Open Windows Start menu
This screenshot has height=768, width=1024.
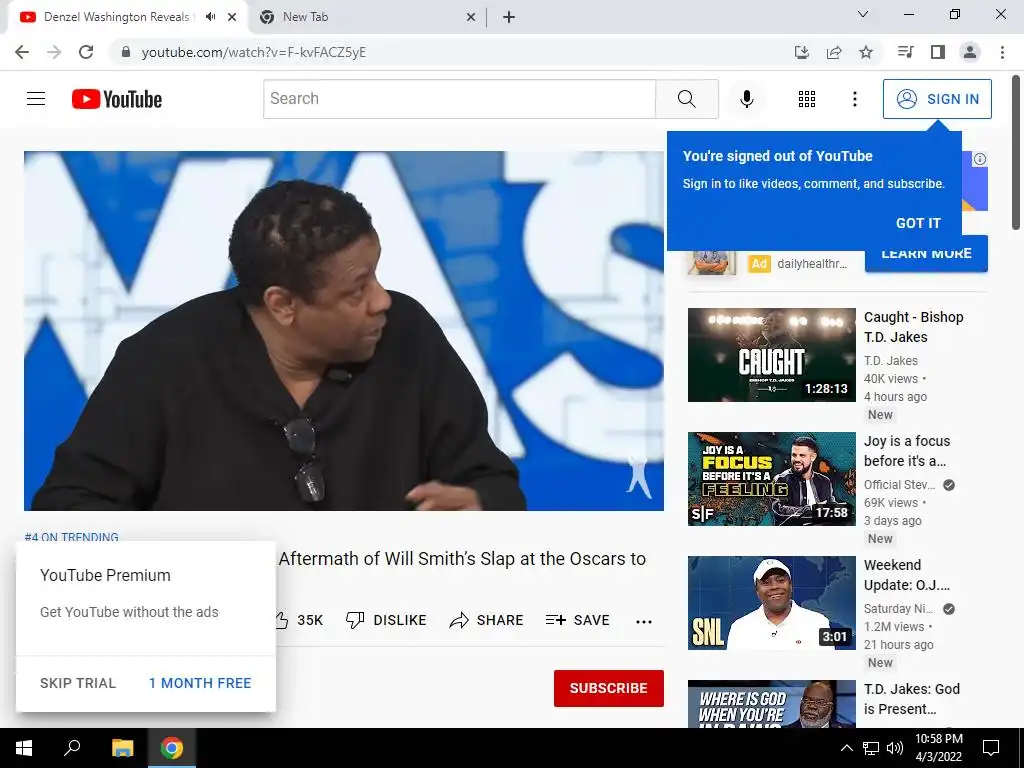point(24,748)
